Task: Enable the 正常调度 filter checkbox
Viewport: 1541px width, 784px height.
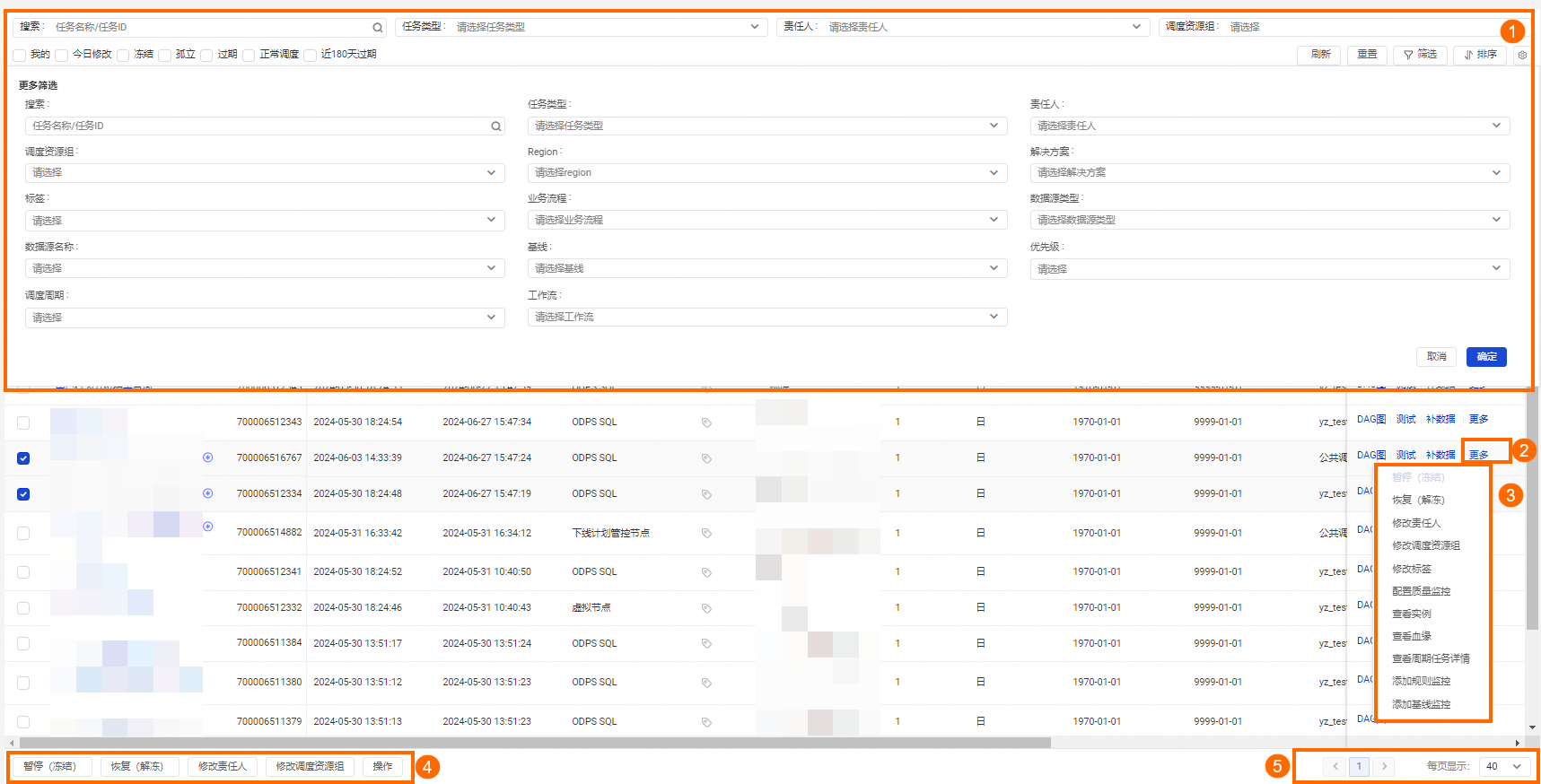Action: click(249, 56)
